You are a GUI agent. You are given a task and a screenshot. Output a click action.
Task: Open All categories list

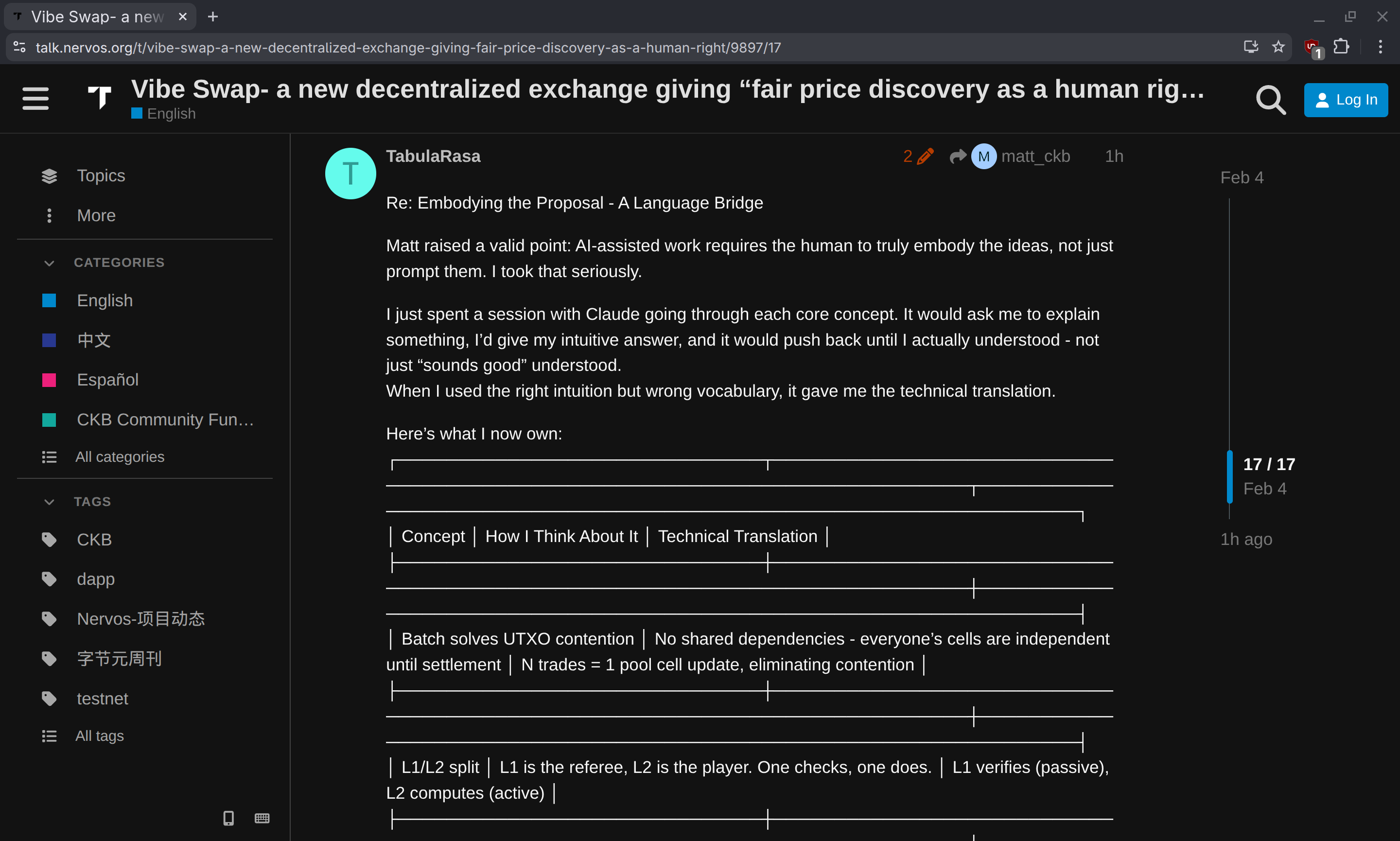[120, 457]
